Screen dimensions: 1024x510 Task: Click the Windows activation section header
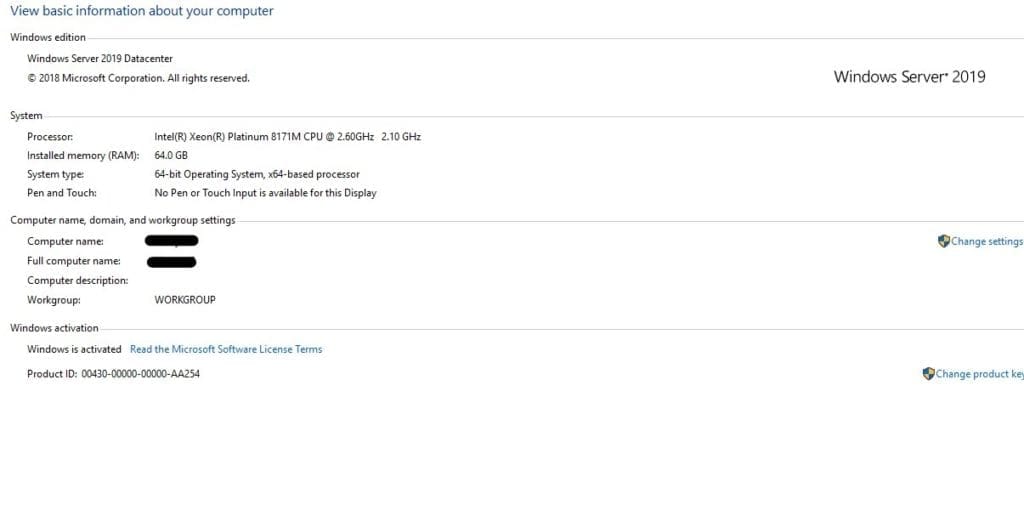54,328
